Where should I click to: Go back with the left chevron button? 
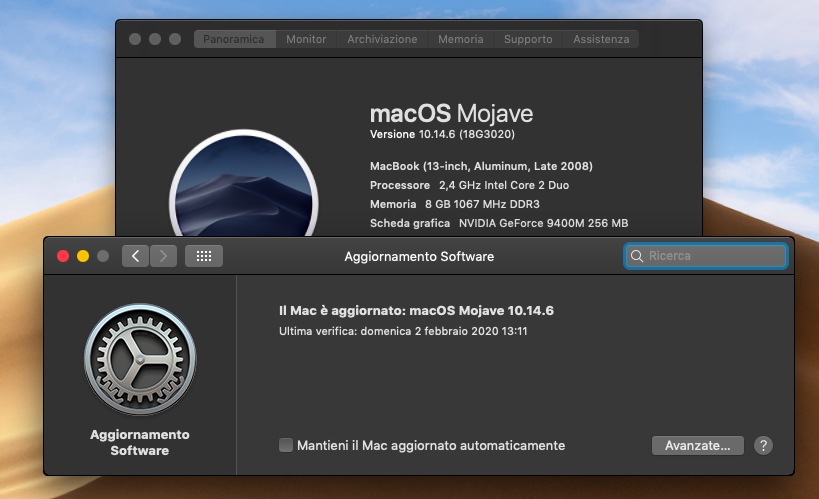[136, 256]
